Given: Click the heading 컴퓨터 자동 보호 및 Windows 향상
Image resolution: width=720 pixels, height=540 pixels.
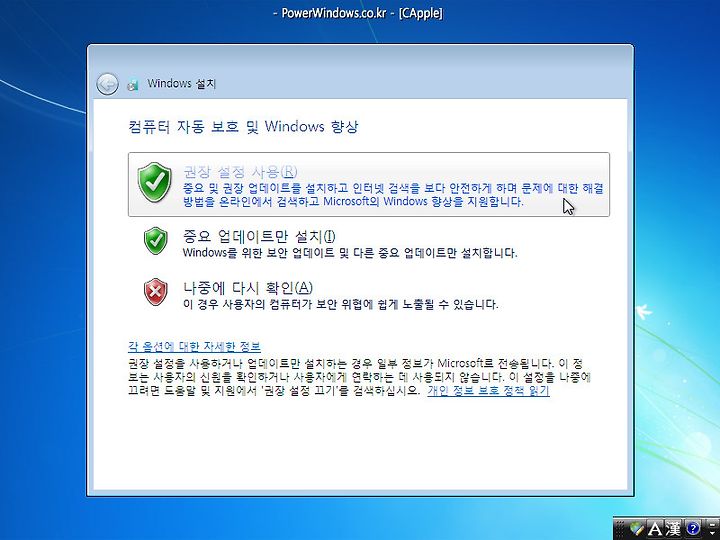Looking at the screenshot, I should tap(243, 126).
